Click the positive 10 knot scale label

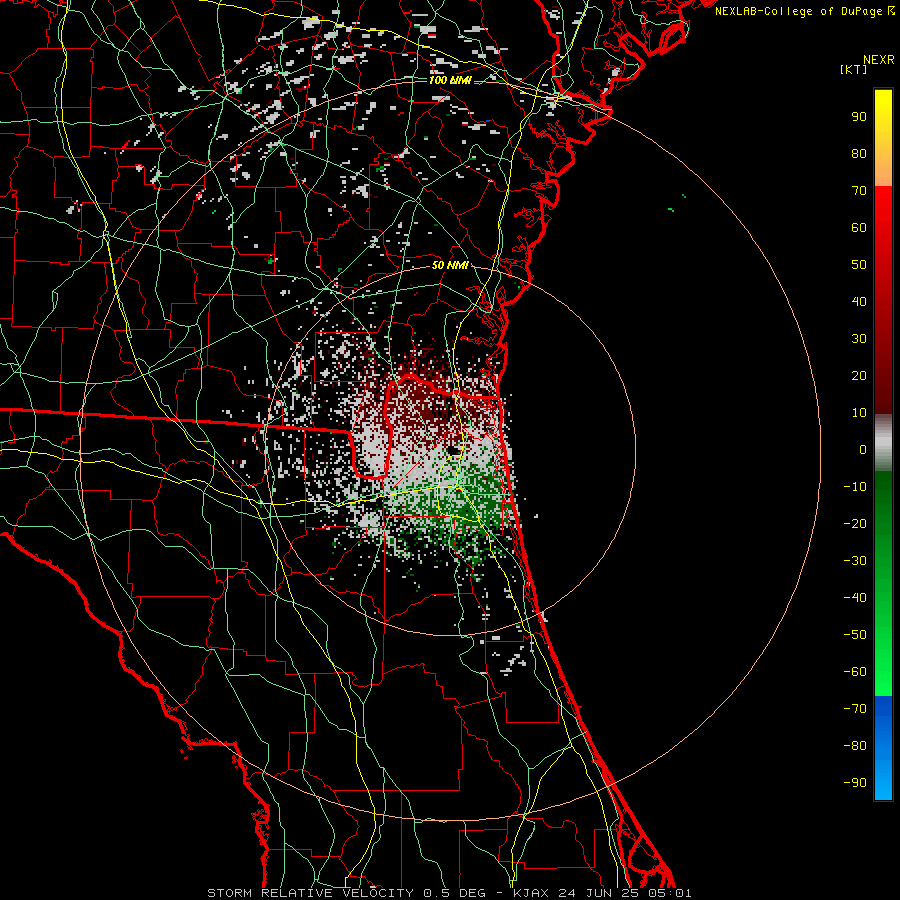859,413
